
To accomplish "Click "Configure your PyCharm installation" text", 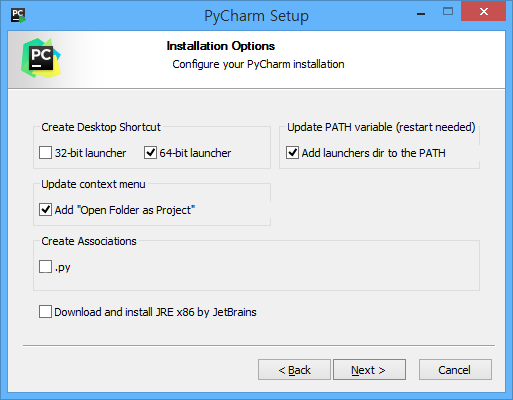I will (x=258, y=64).
